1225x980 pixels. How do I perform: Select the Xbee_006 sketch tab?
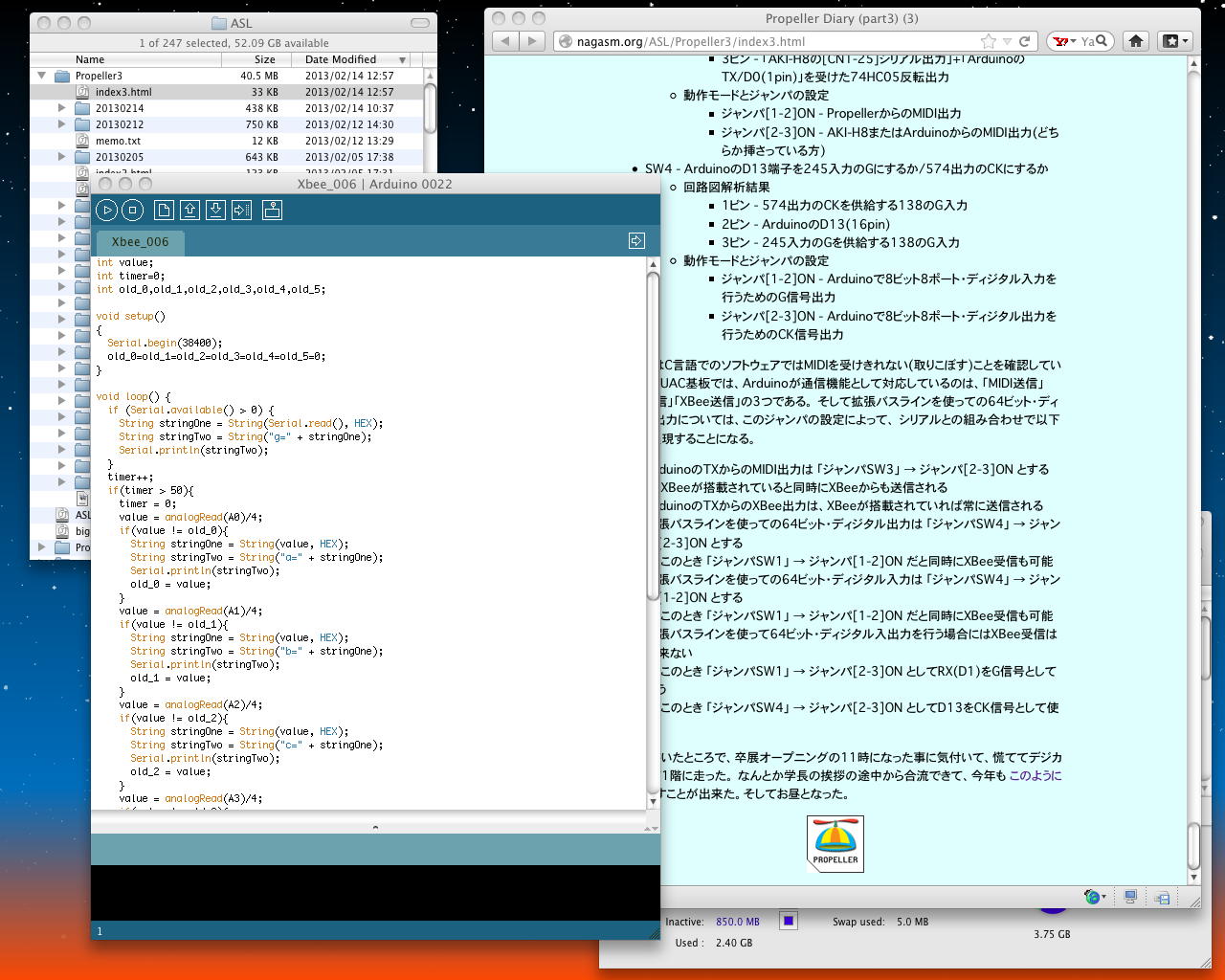tap(140, 242)
